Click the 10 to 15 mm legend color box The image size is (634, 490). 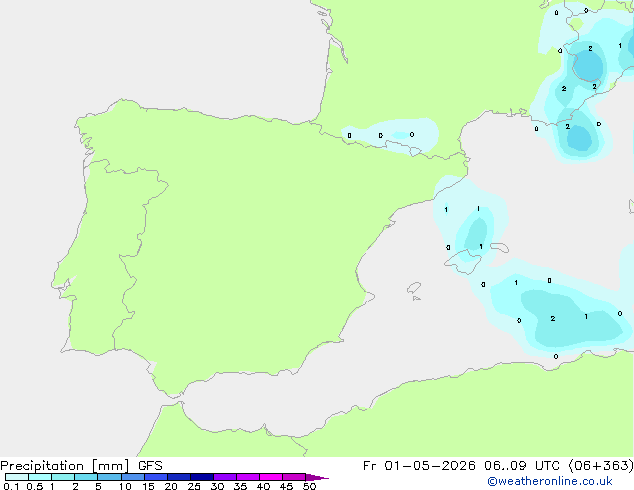[133, 477]
